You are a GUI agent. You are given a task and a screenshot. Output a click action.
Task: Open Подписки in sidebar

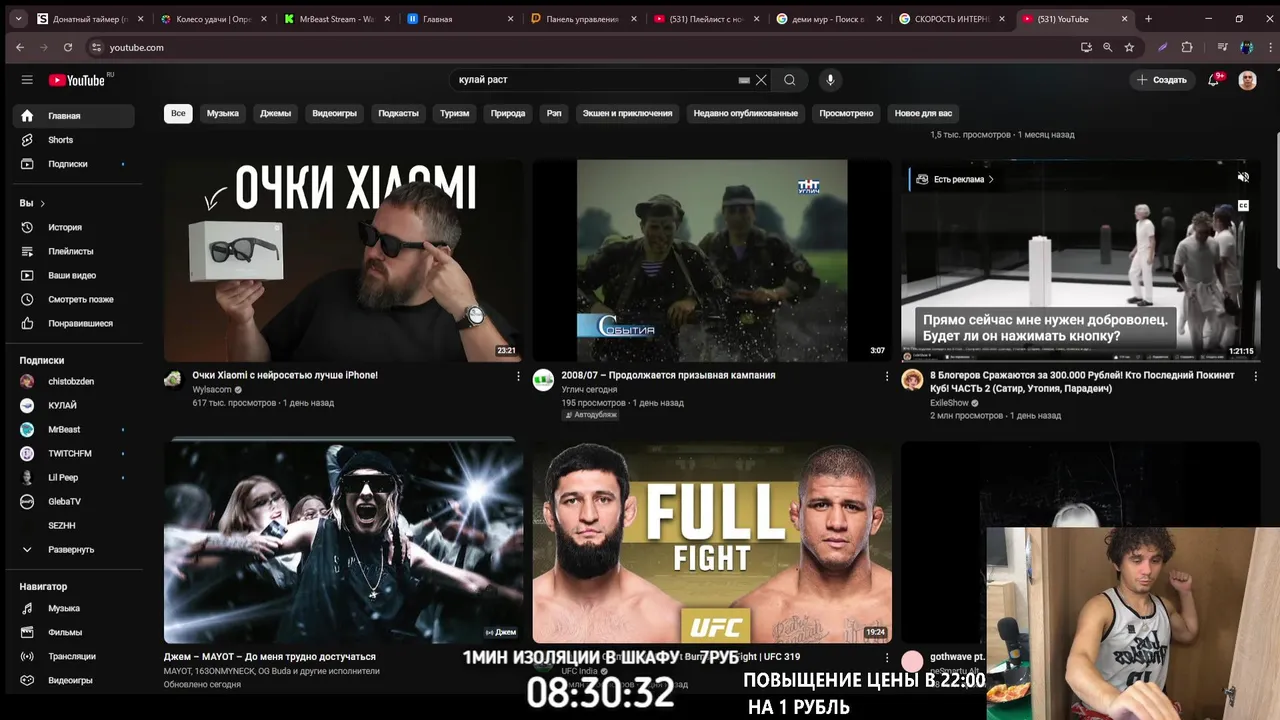click(74, 164)
